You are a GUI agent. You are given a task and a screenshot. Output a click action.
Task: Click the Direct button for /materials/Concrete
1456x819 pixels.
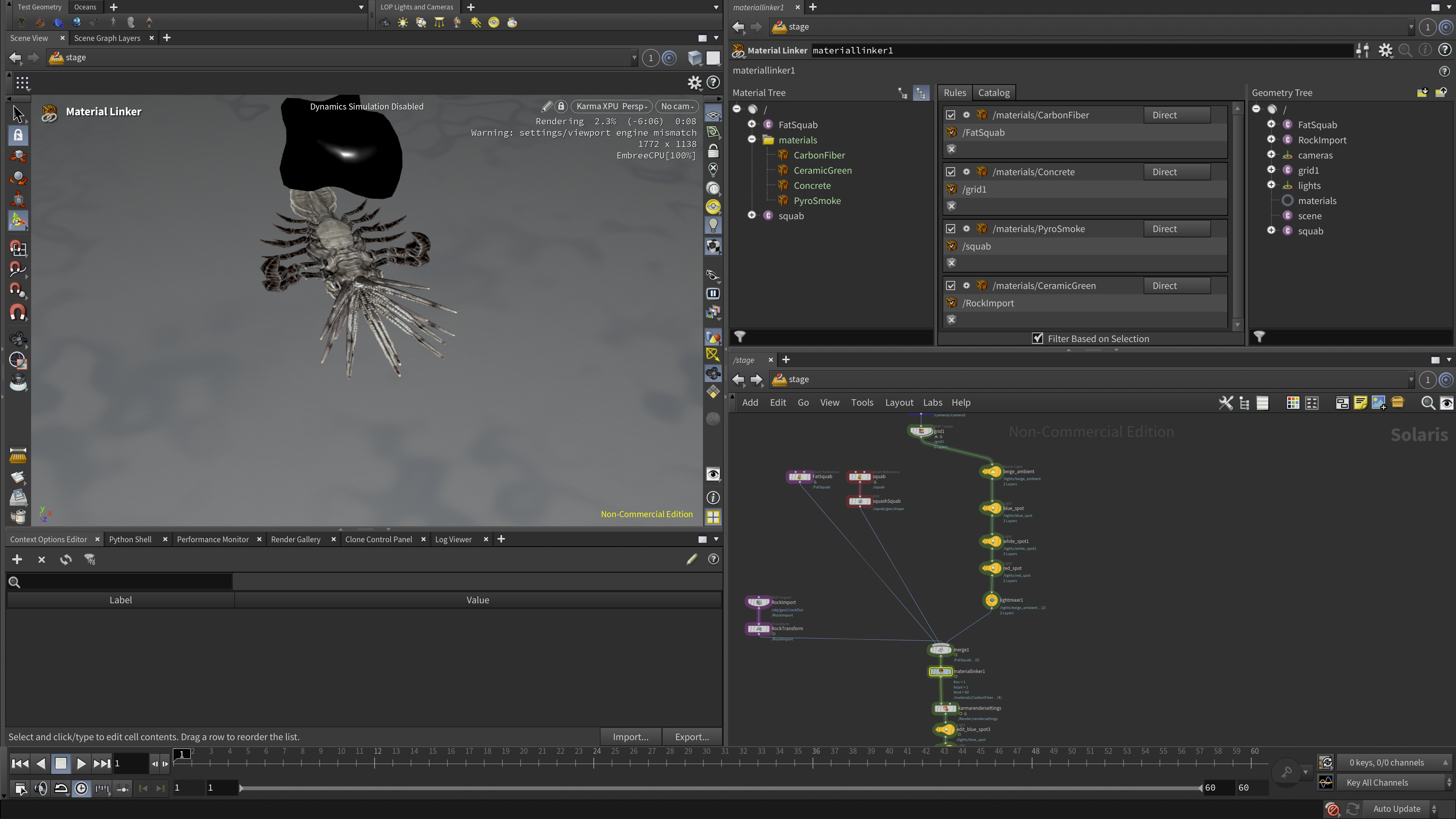[1177, 172]
